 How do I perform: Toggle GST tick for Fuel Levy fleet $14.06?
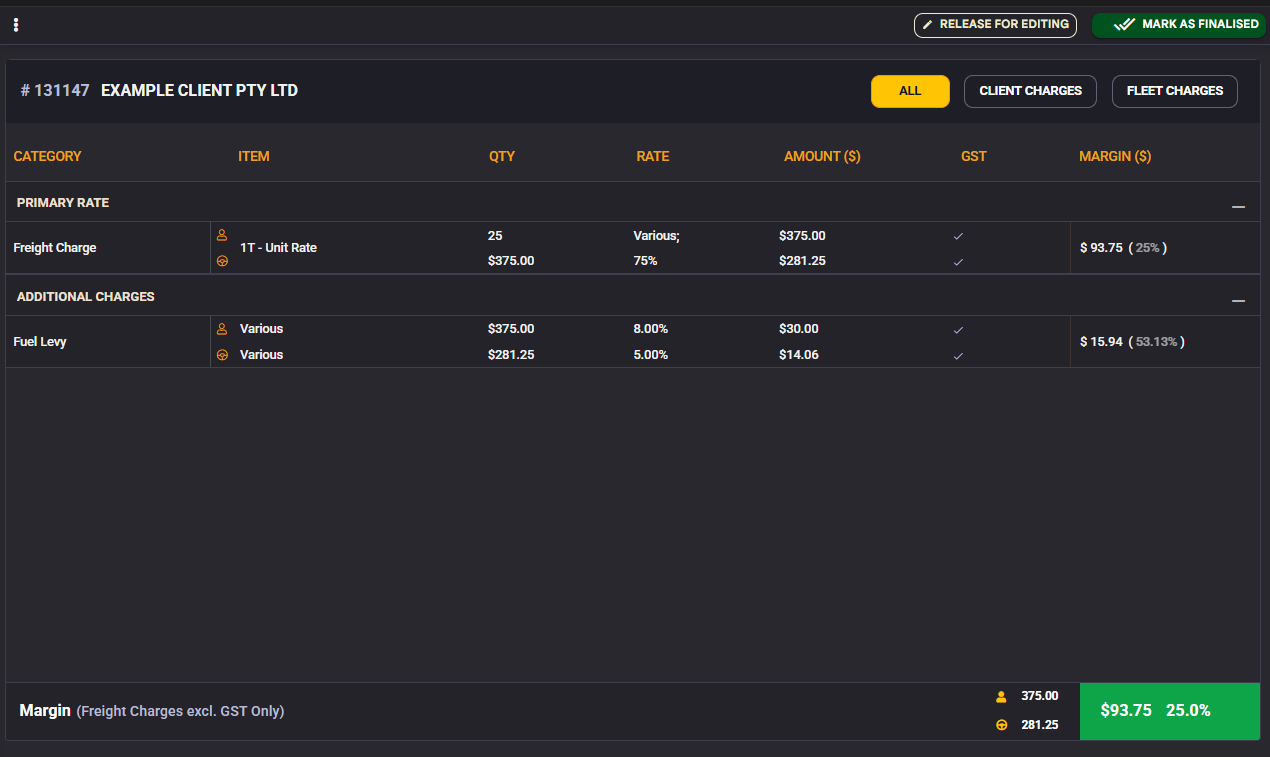click(x=958, y=356)
